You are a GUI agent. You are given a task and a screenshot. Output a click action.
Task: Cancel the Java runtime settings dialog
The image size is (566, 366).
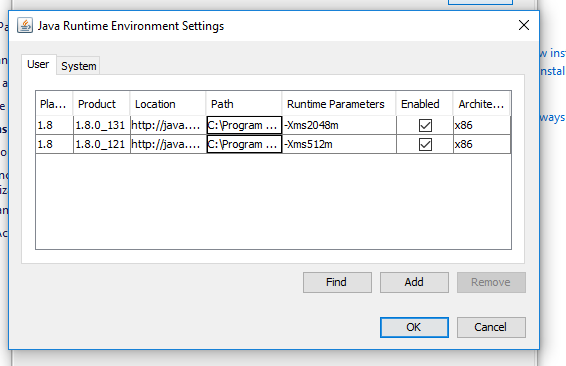pyautogui.click(x=491, y=327)
